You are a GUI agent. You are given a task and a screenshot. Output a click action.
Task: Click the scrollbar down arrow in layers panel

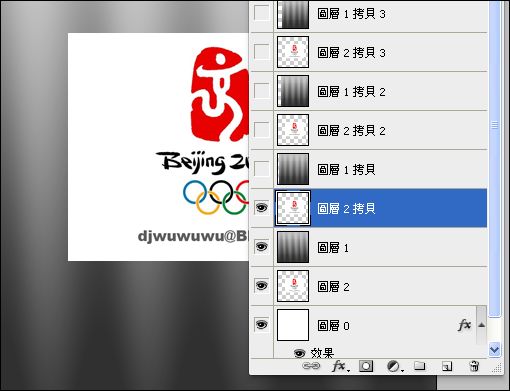pyautogui.click(x=494, y=350)
